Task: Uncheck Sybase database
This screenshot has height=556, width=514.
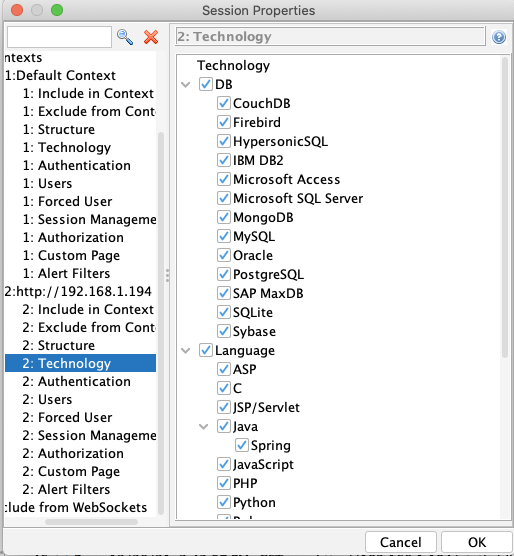Action: tap(224, 331)
